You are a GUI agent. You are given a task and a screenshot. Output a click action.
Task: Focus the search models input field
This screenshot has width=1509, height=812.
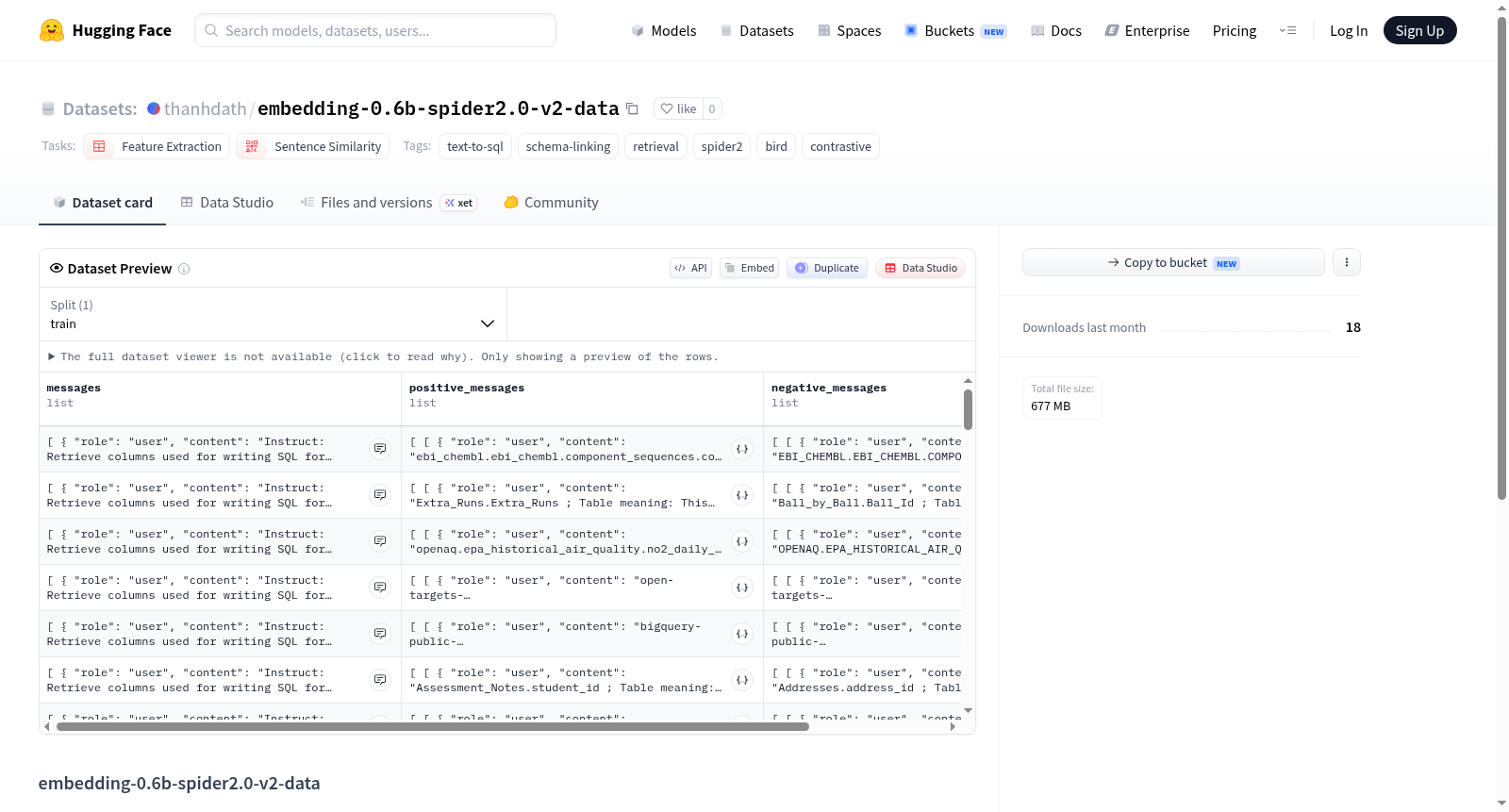click(x=375, y=30)
